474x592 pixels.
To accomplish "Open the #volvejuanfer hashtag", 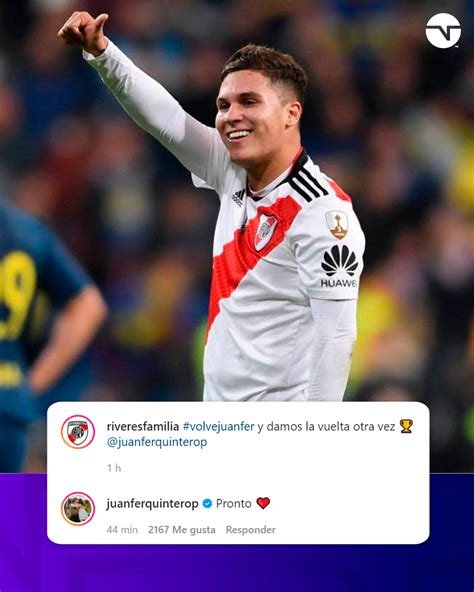I will point(218,427).
